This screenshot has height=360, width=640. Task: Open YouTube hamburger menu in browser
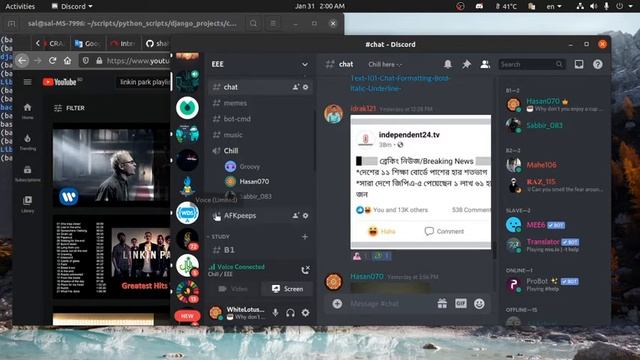click(x=27, y=82)
